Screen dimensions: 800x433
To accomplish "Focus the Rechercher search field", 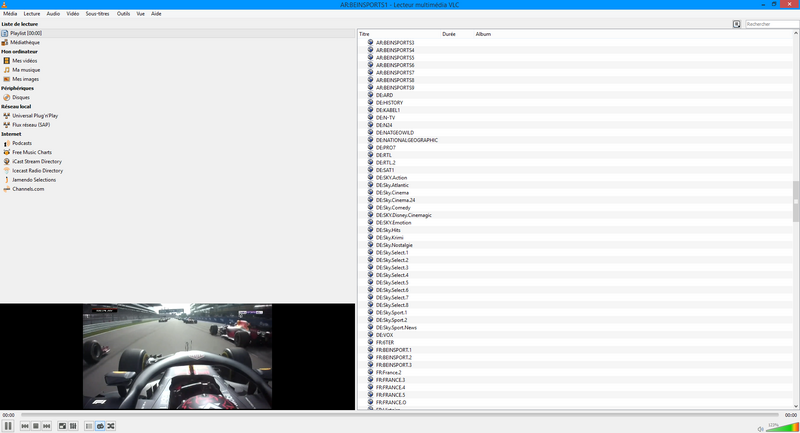I will 771,24.
